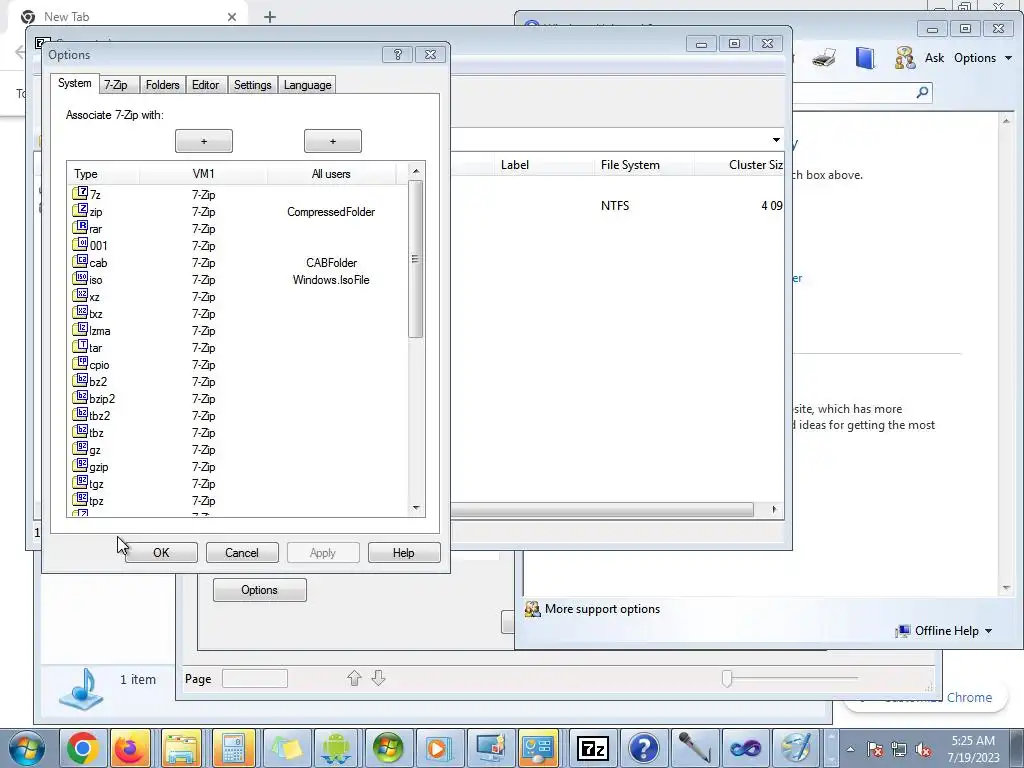
Task: Open the More support options link
Action: [x=602, y=609]
